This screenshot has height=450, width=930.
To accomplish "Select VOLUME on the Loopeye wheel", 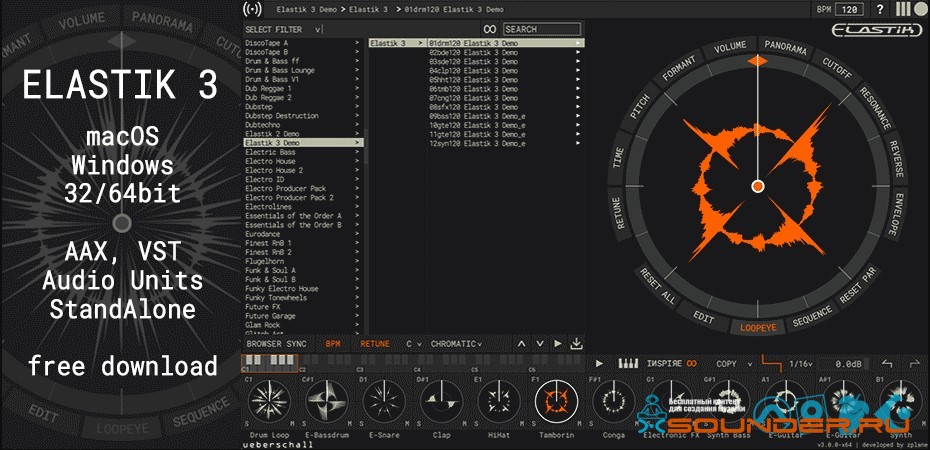I will click(730, 47).
